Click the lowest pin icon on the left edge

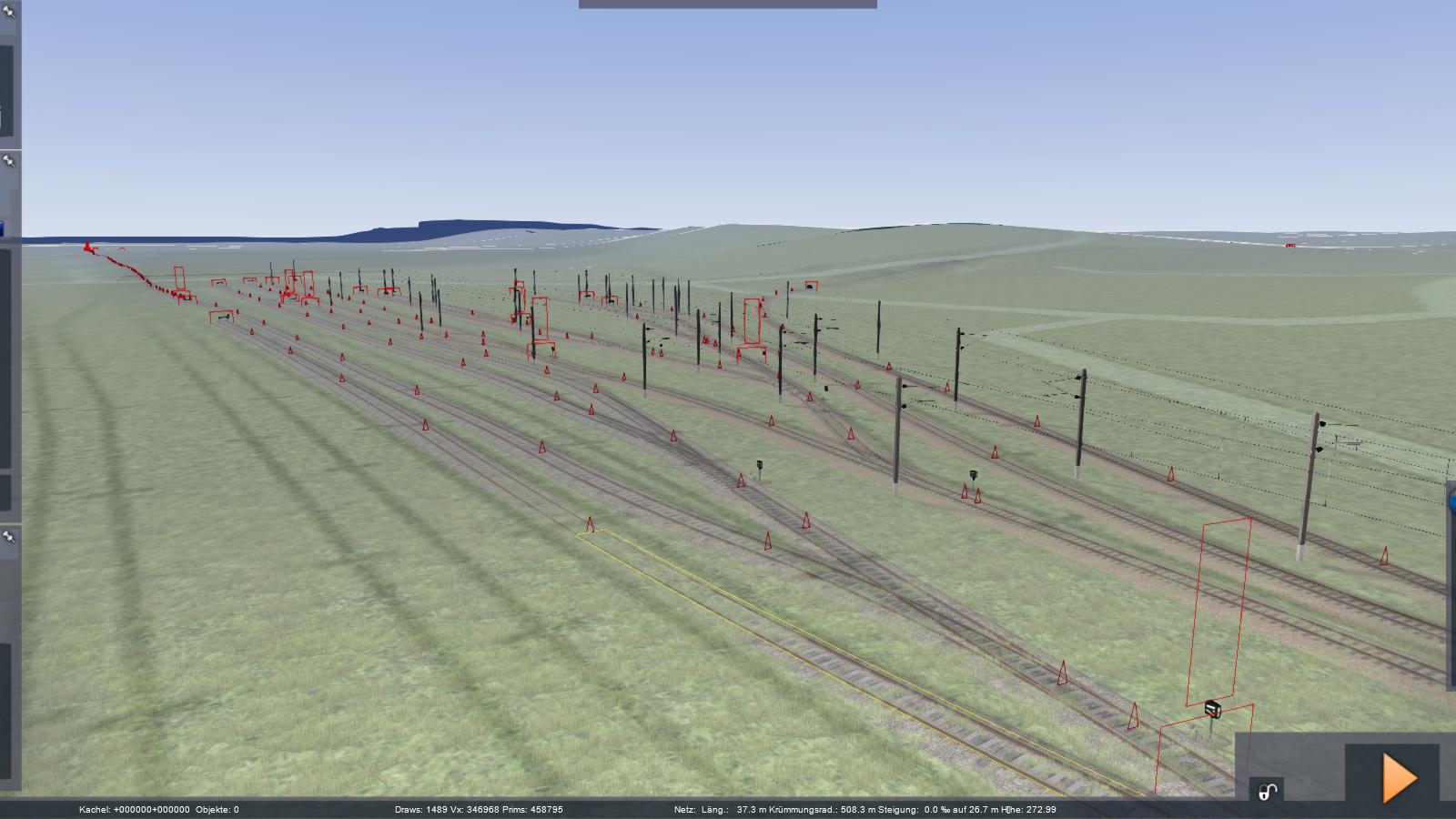(8, 537)
